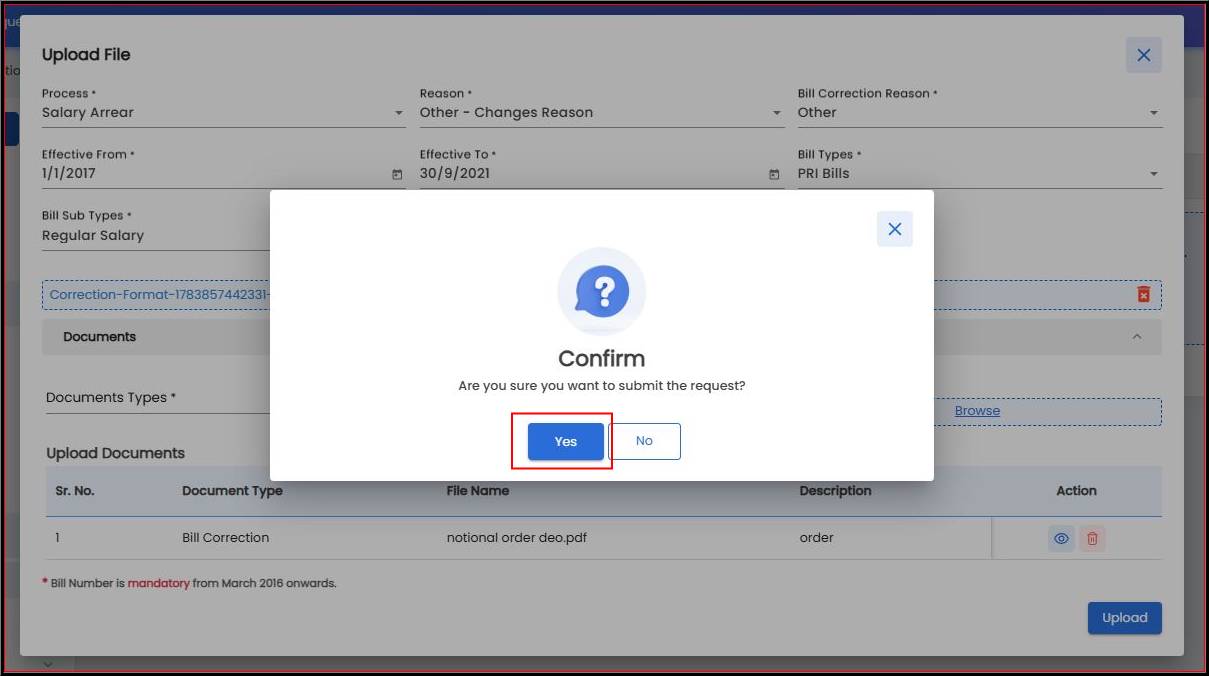The height and width of the screenshot is (676, 1209).
Task: Collapse the Documents section chevron
Action: [x=1137, y=337]
